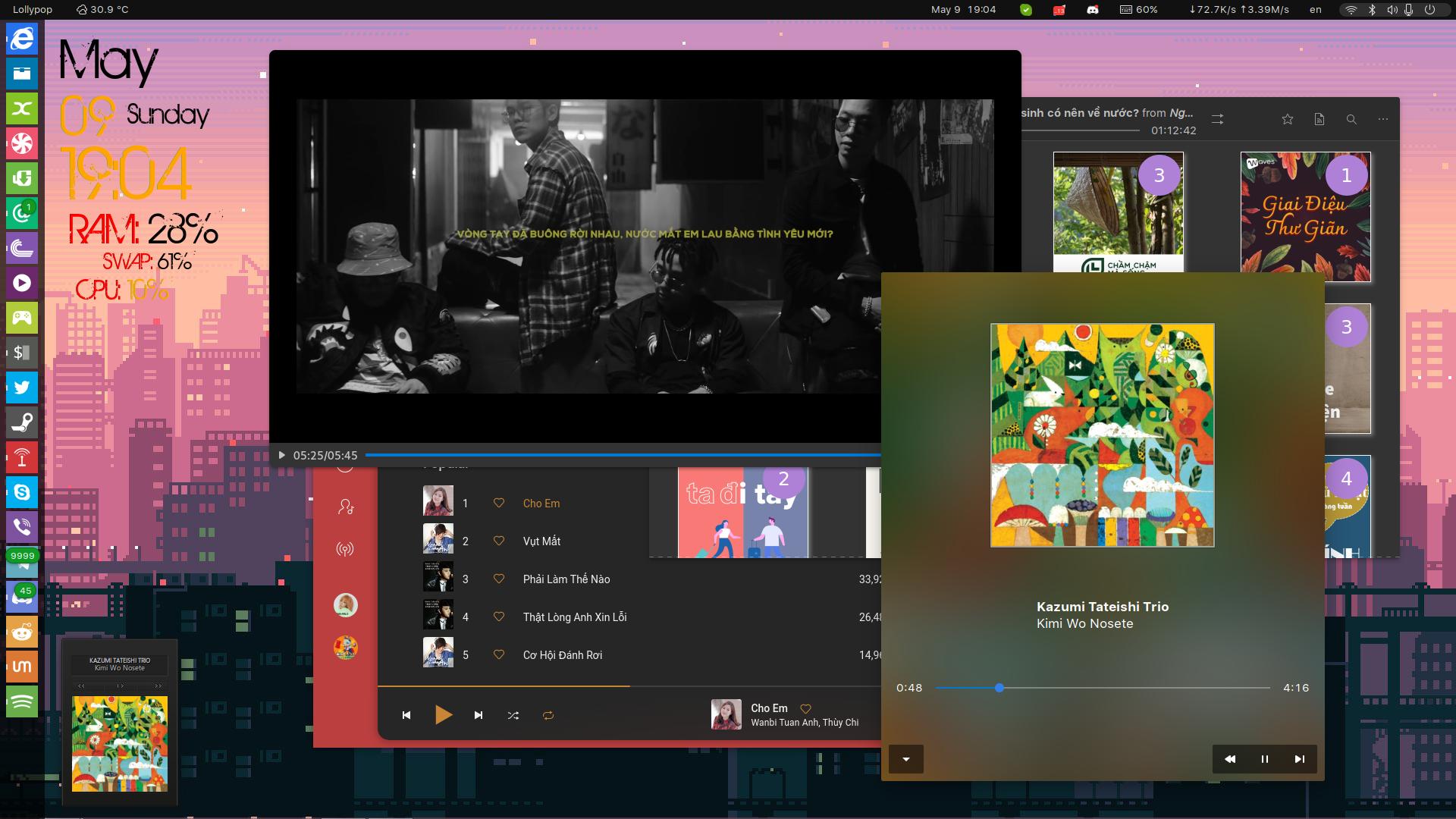Seek on the Lollypop mini player progress slider
1456x819 pixels.
click(1103, 688)
